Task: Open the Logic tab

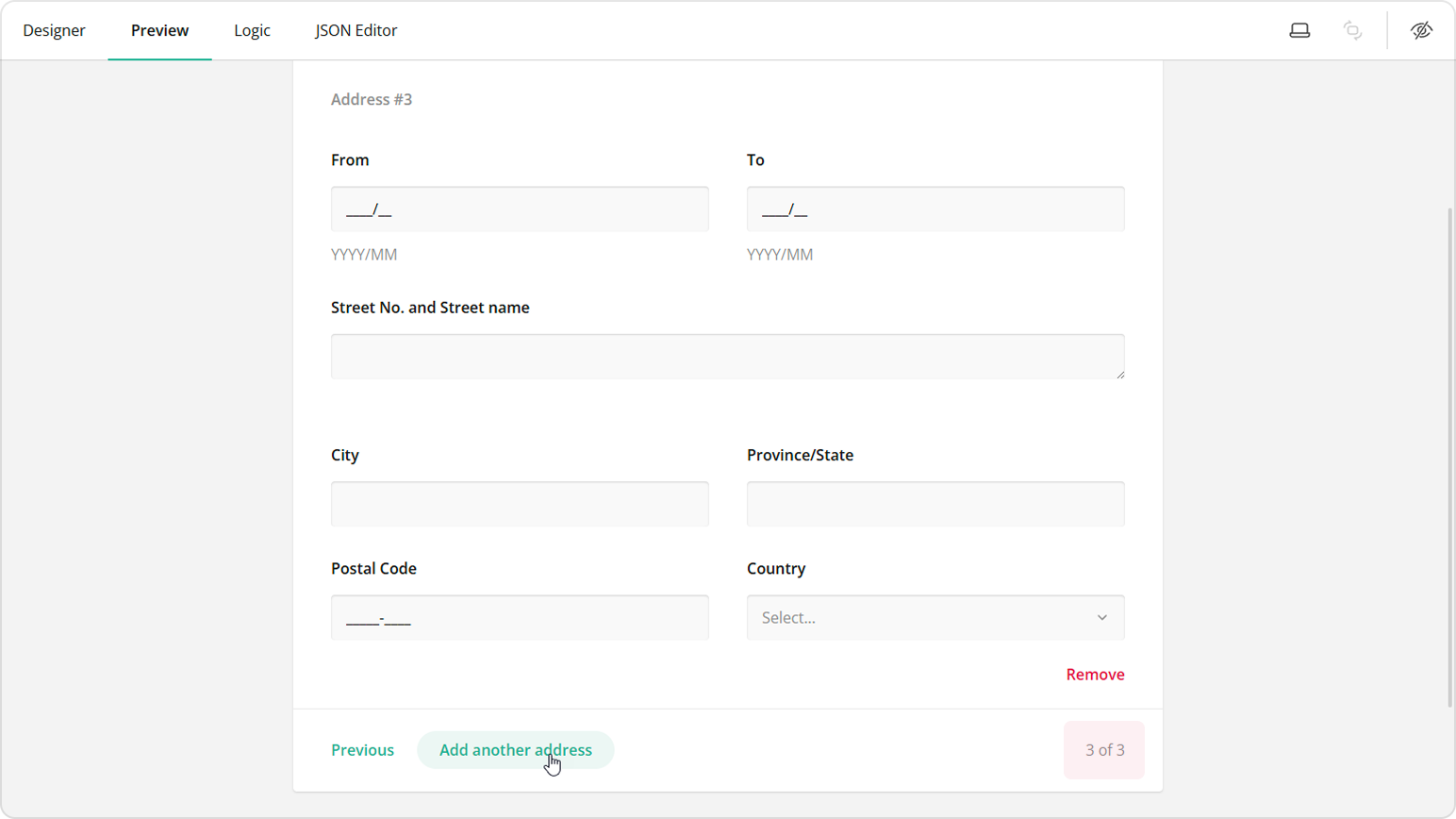Action: [x=251, y=29]
